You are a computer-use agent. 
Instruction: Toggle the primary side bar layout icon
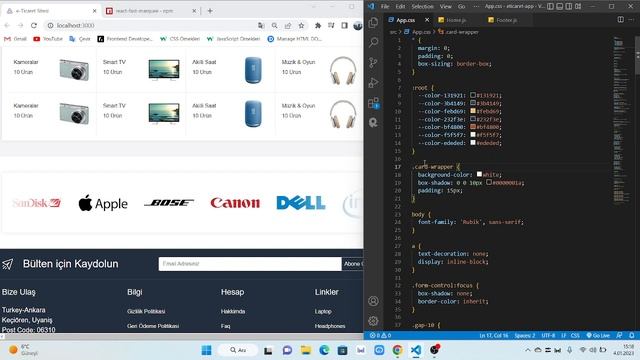(551, 6)
